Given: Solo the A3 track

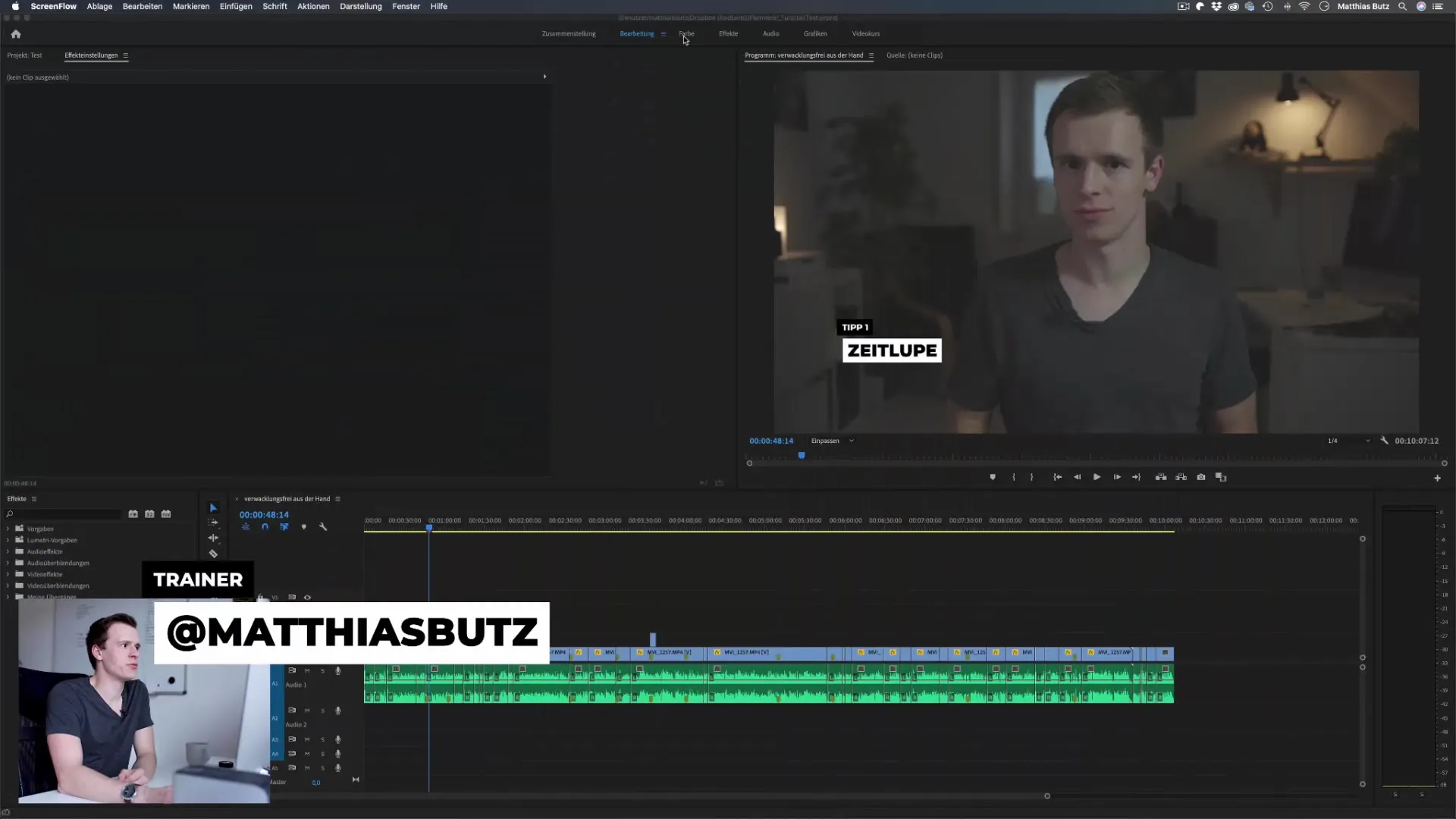Looking at the screenshot, I should pos(322,740).
